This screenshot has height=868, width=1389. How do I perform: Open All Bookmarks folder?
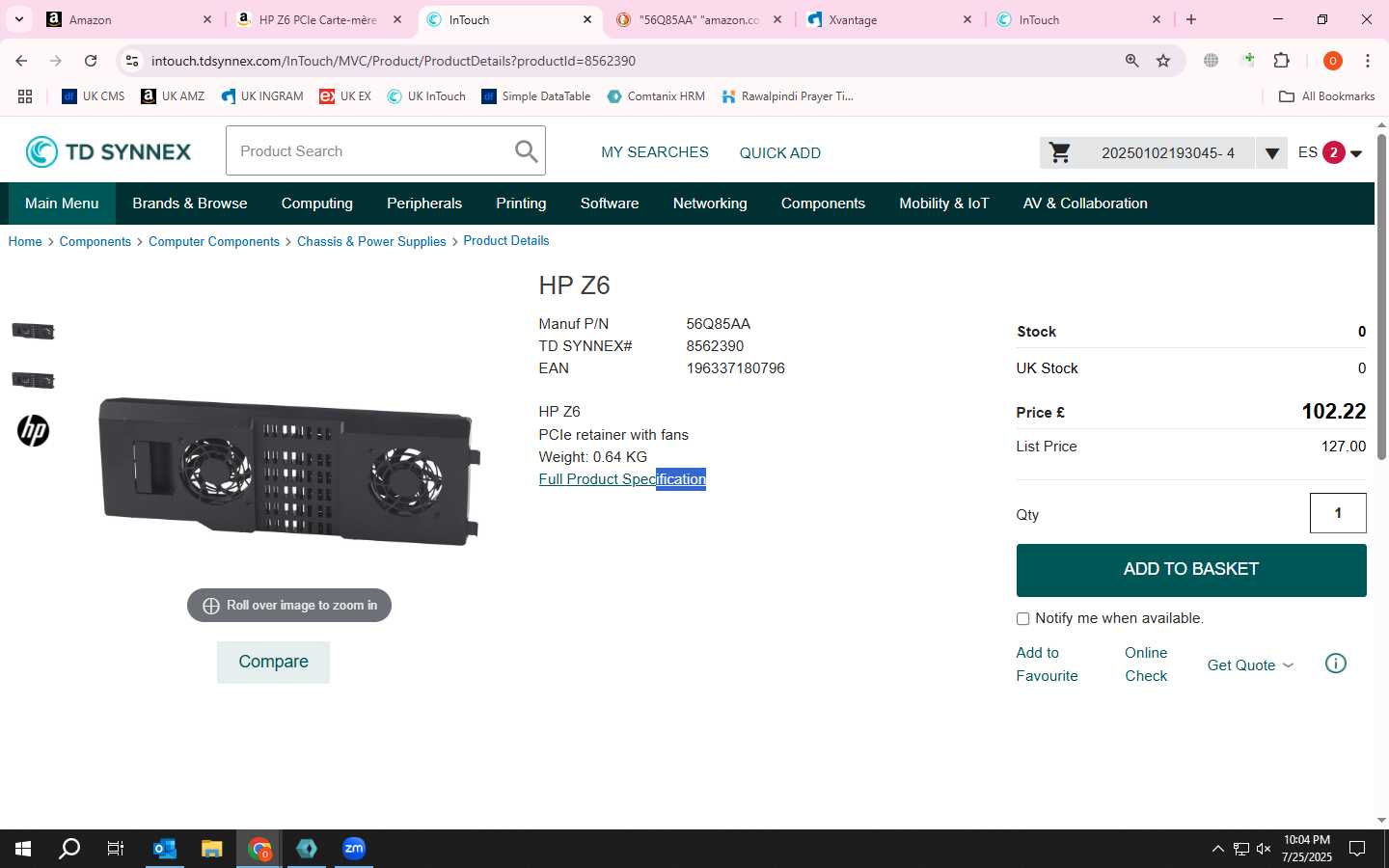point(1326,96)
